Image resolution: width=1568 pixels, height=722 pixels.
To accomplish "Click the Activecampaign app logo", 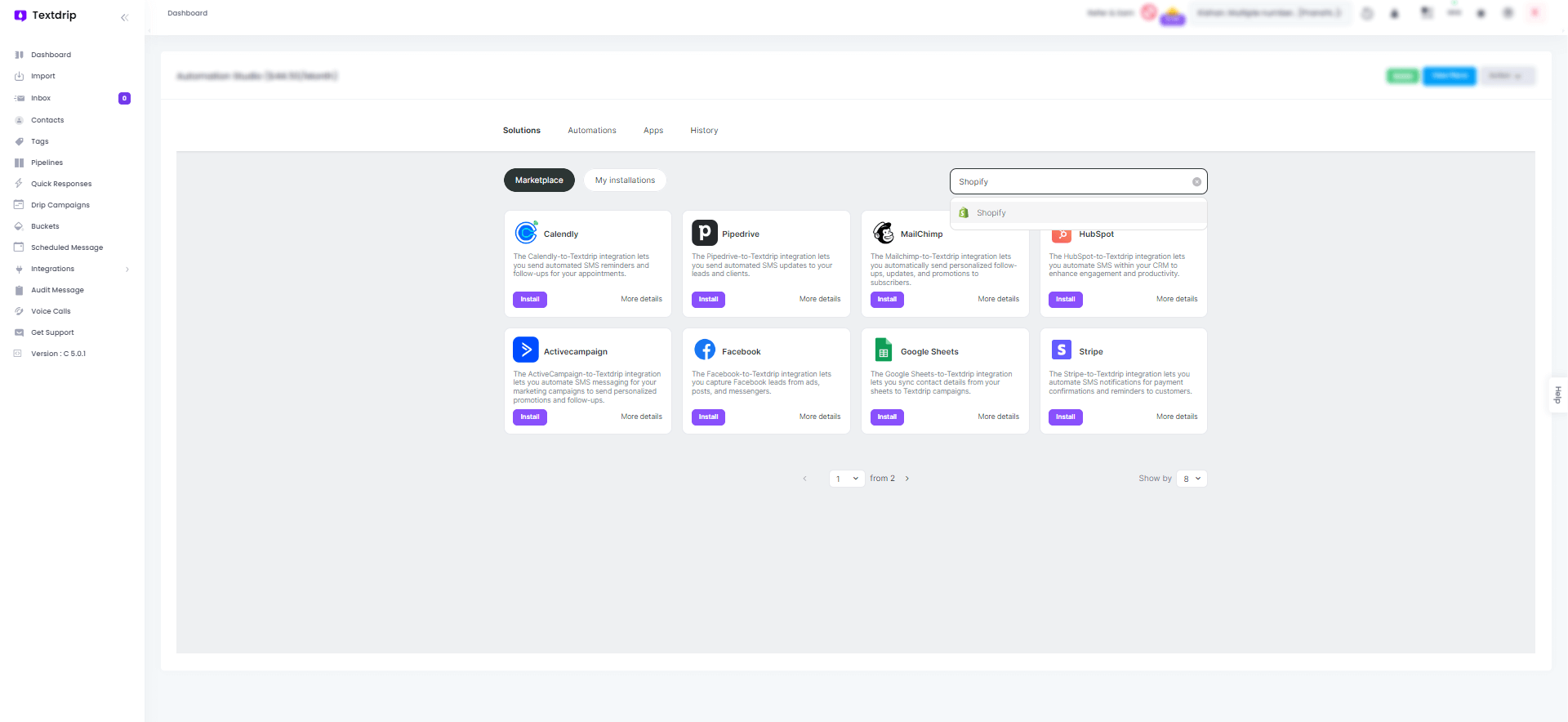I will pos(526,350).
